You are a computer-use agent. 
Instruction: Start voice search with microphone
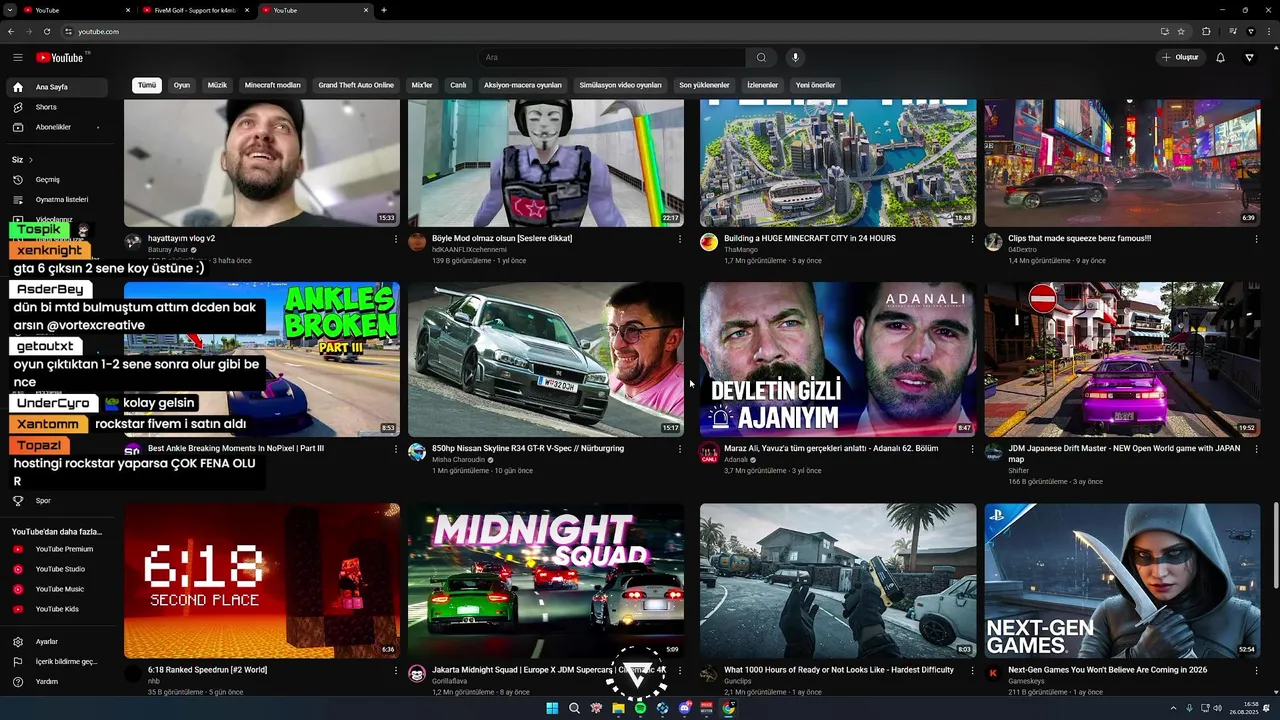coord(796,58)
